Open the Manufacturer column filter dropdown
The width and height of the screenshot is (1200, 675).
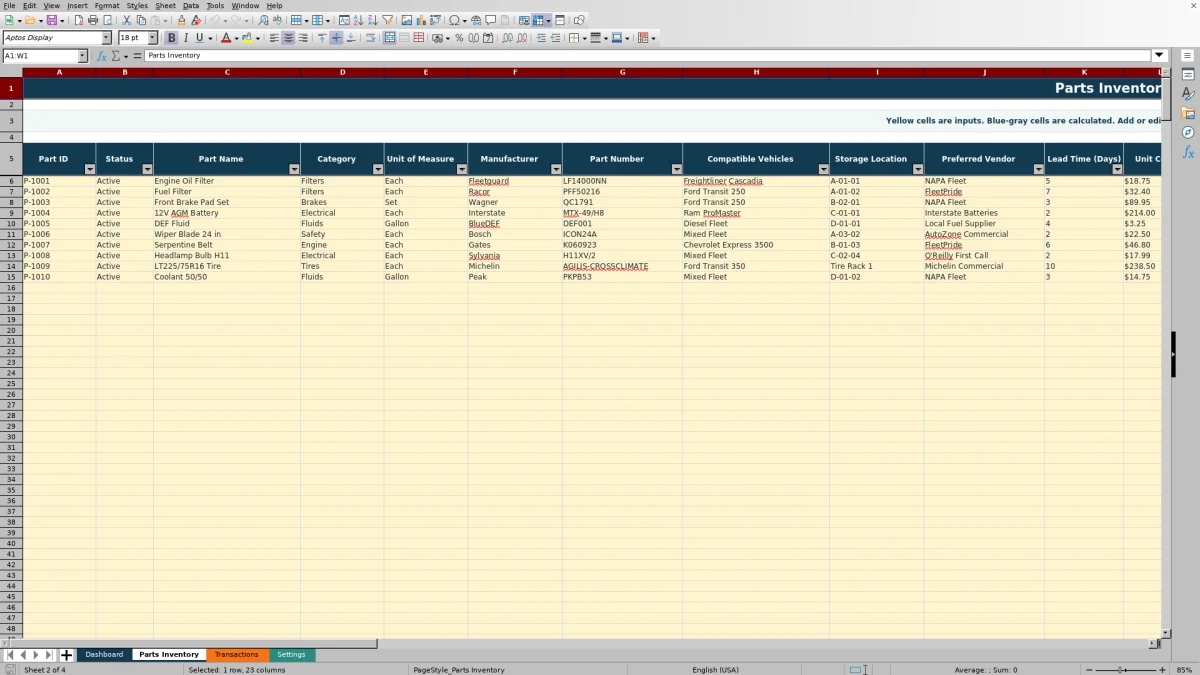[x=555, y=169]
